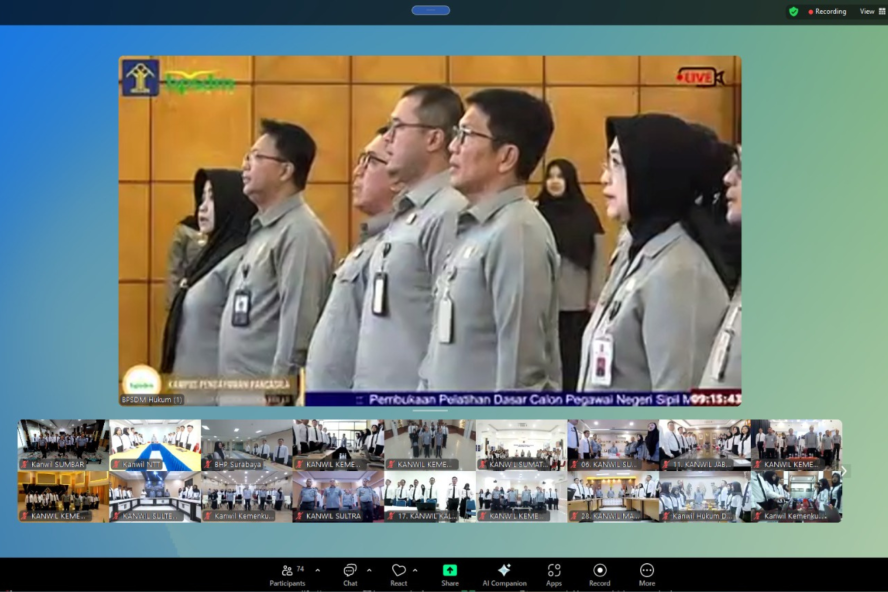Show next page of video thumbnails
This screenshot has width=888, height=592.
click(844, 471)
